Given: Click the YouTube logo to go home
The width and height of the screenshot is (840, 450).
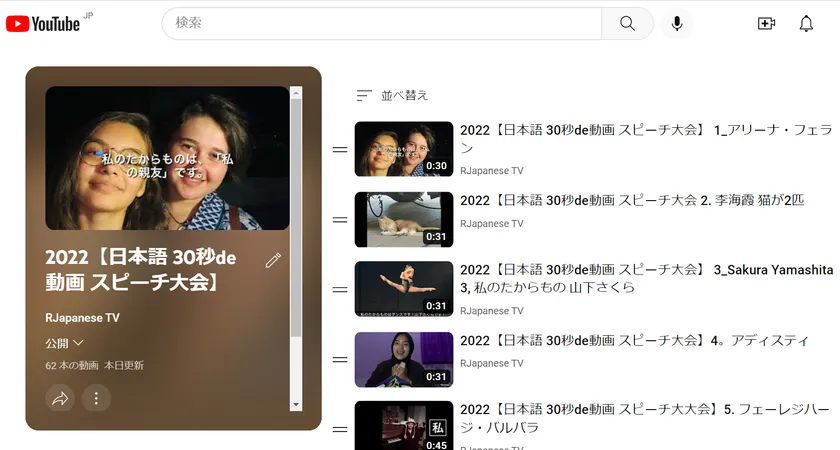Looking at the screenshot, I should 43,23.
